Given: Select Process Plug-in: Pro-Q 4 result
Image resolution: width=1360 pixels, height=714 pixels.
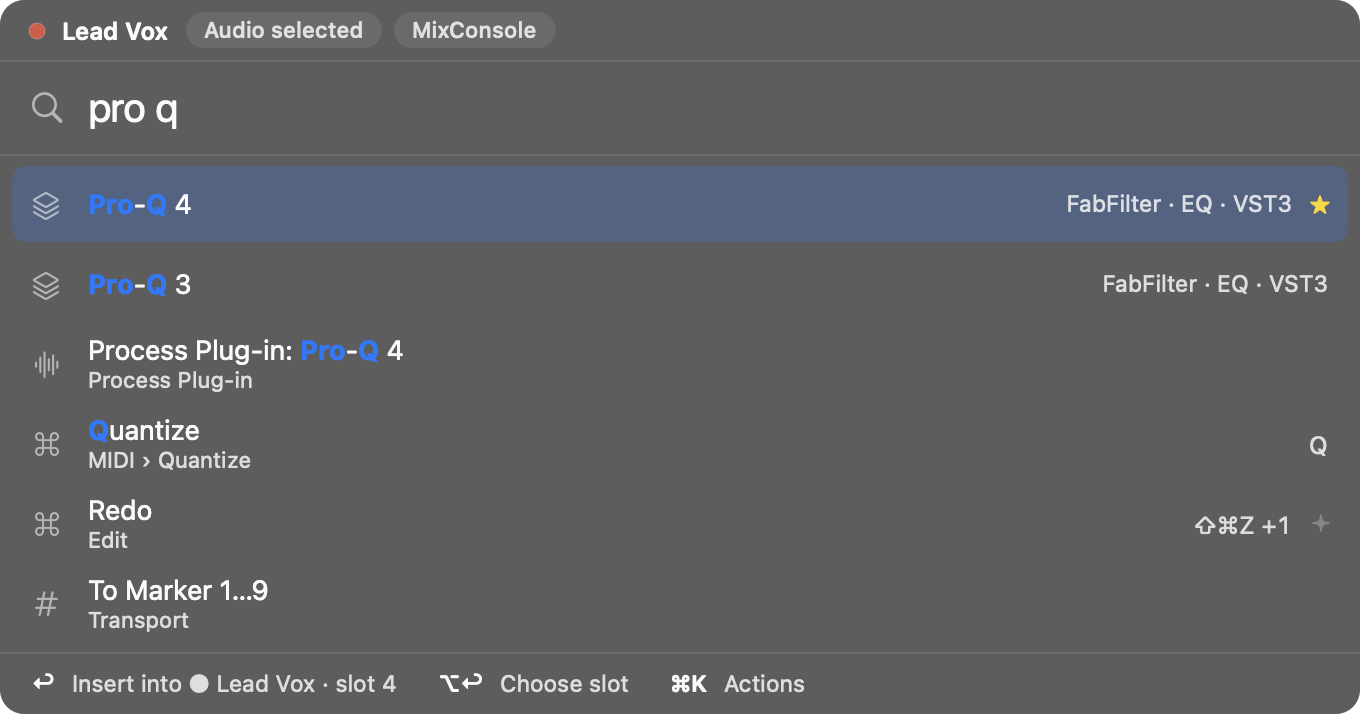Looking at the screenshot, I should pos(680,364).
